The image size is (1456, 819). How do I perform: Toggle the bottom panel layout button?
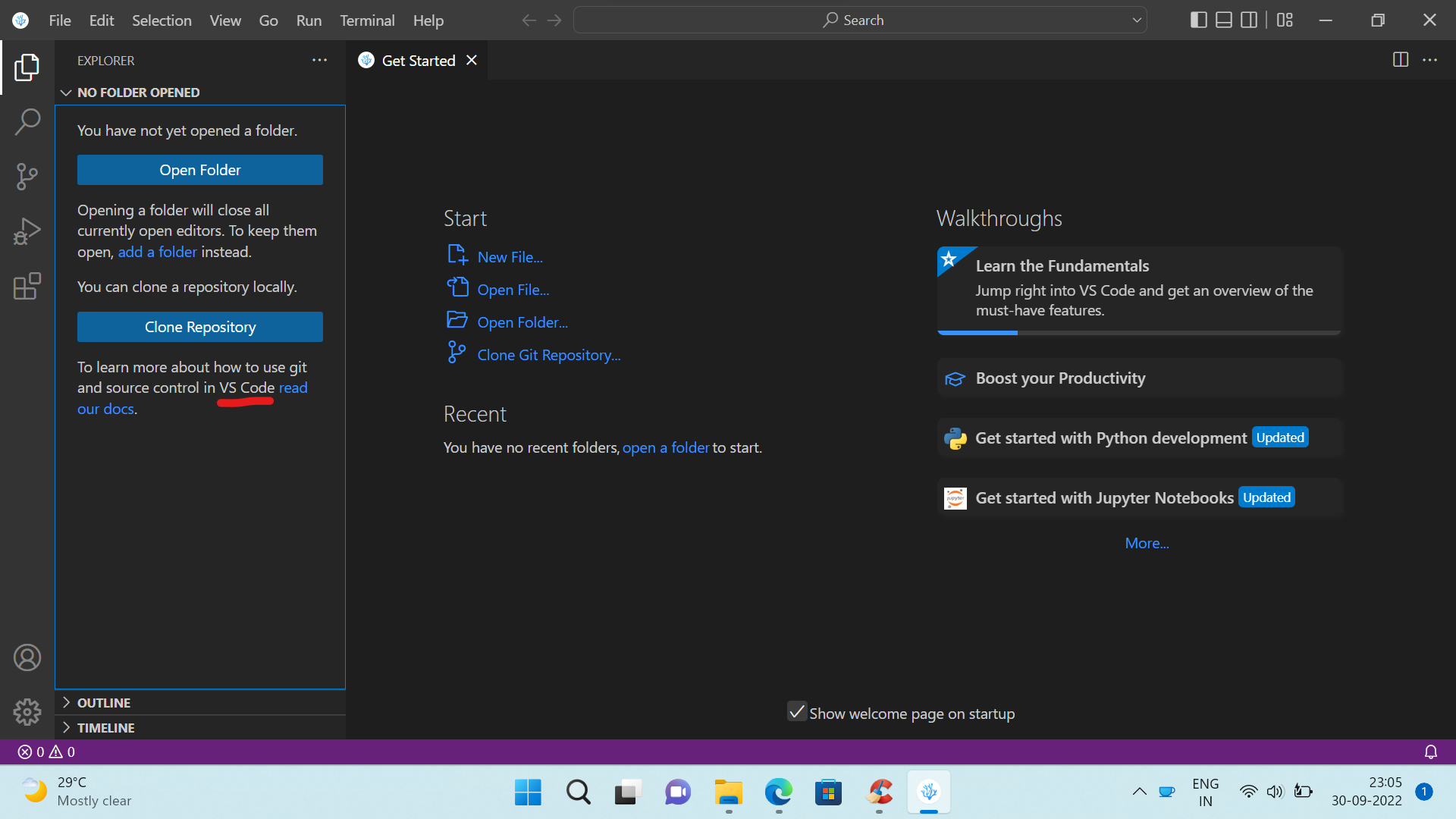tap(1223, 20)
